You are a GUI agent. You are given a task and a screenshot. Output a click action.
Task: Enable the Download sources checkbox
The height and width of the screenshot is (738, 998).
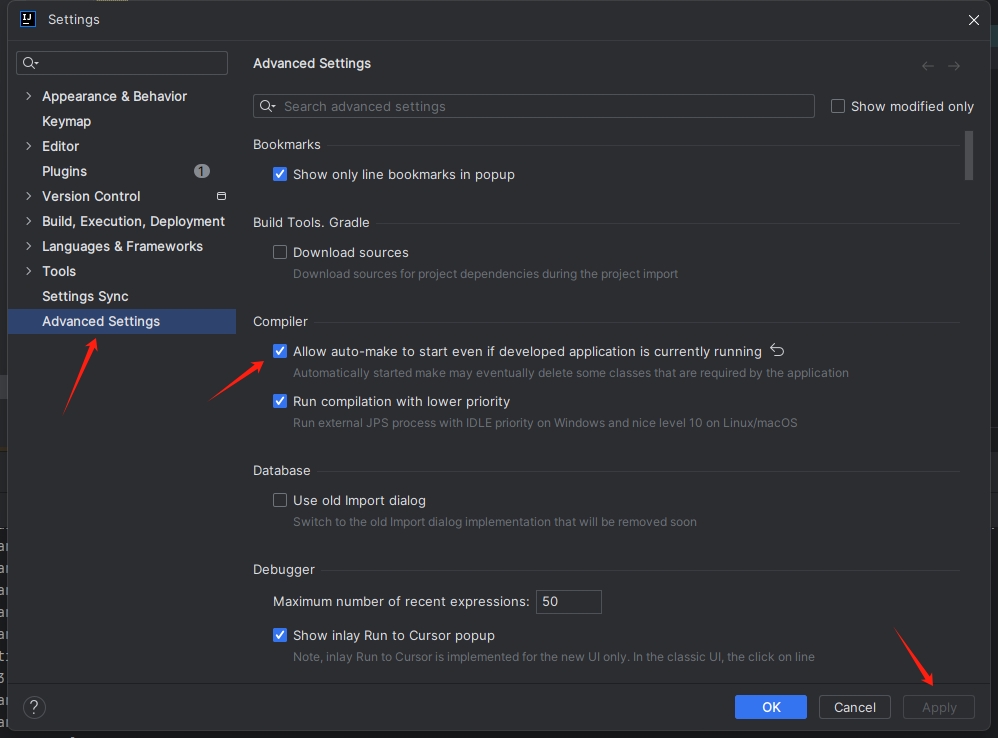coord(280,252)
